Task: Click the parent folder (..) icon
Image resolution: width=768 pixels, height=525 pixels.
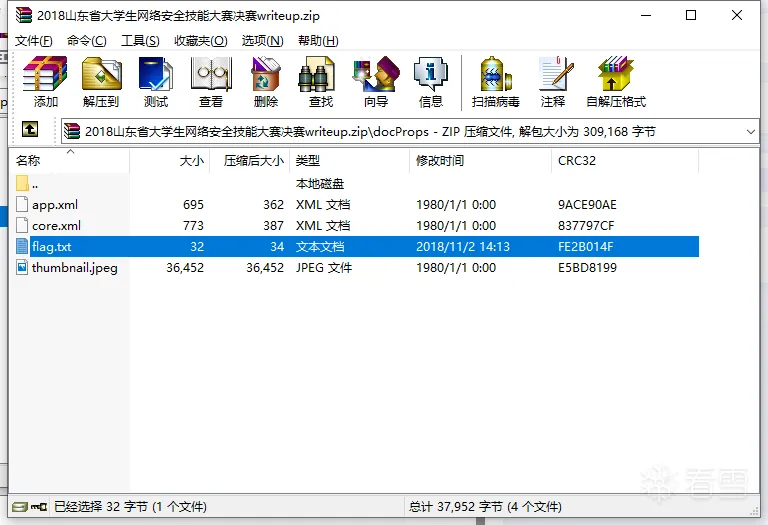Action: (x=22, y=183)
